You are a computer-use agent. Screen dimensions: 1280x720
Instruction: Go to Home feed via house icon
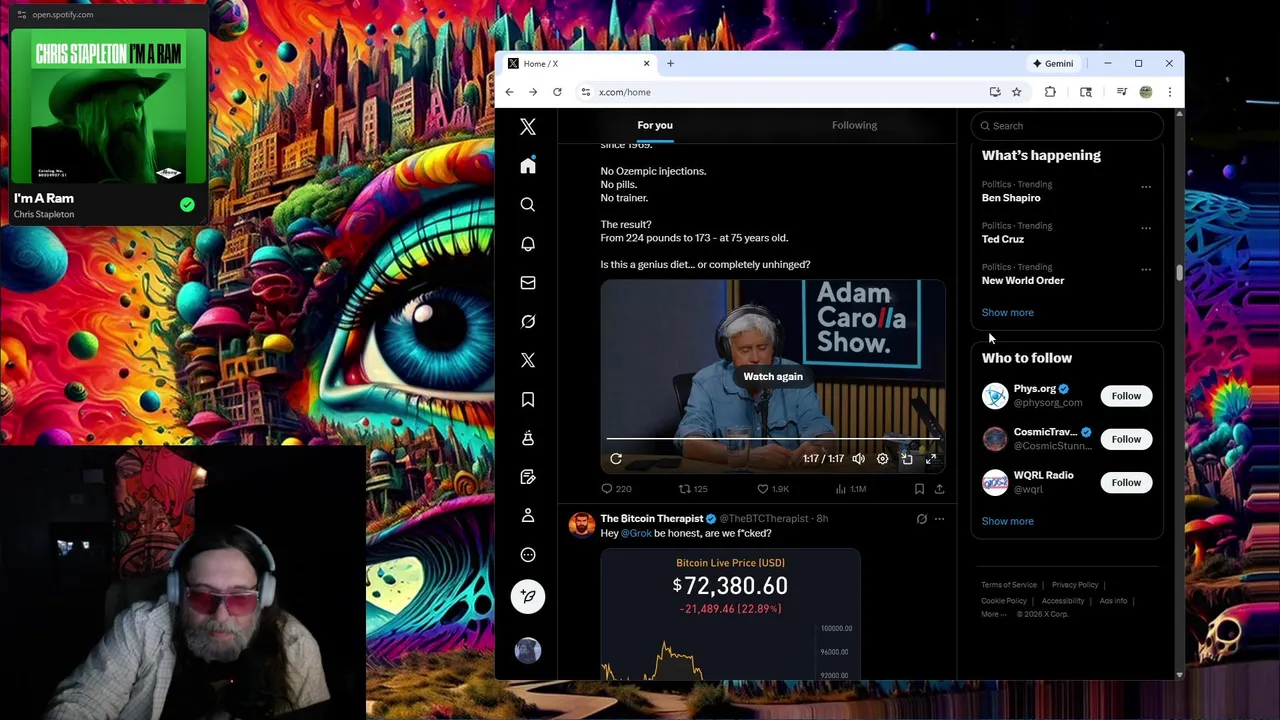coord(528,166)
